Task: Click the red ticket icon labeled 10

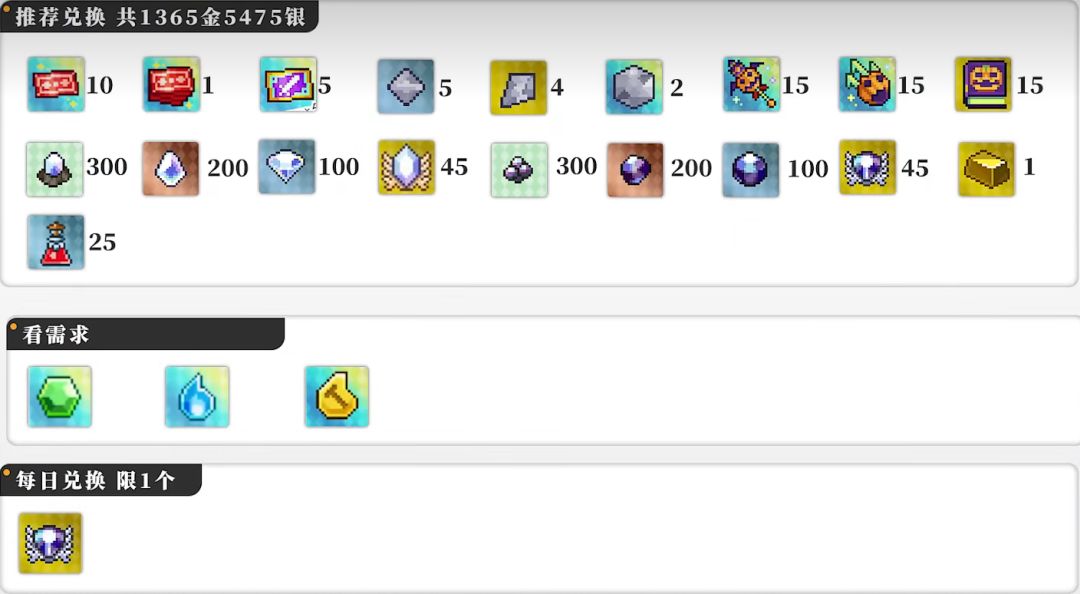Action: (x=56, y=85)
